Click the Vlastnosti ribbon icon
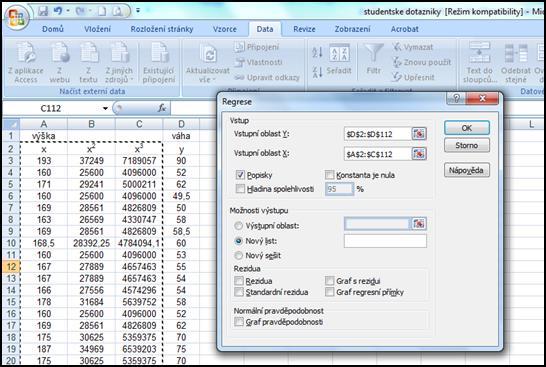Screen dimensions: 546x367 239,62
